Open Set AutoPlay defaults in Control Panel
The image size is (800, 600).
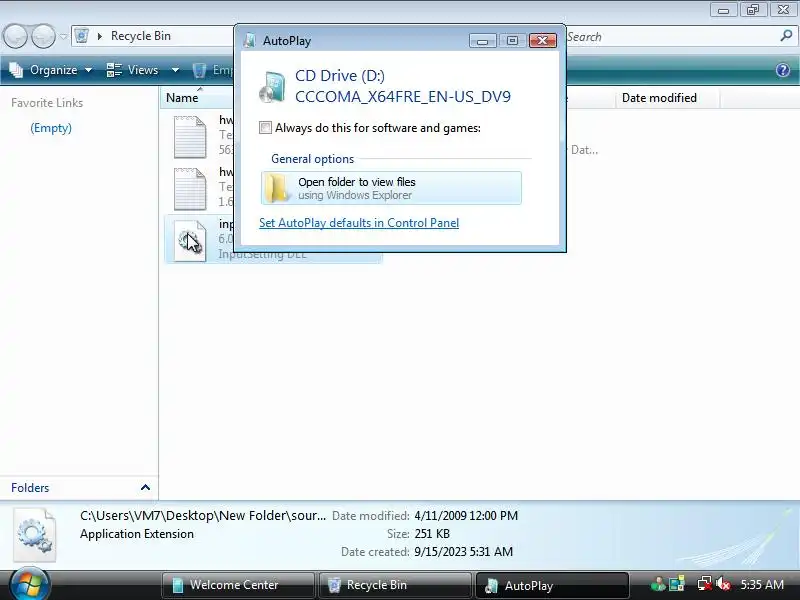tap(359, 223)
